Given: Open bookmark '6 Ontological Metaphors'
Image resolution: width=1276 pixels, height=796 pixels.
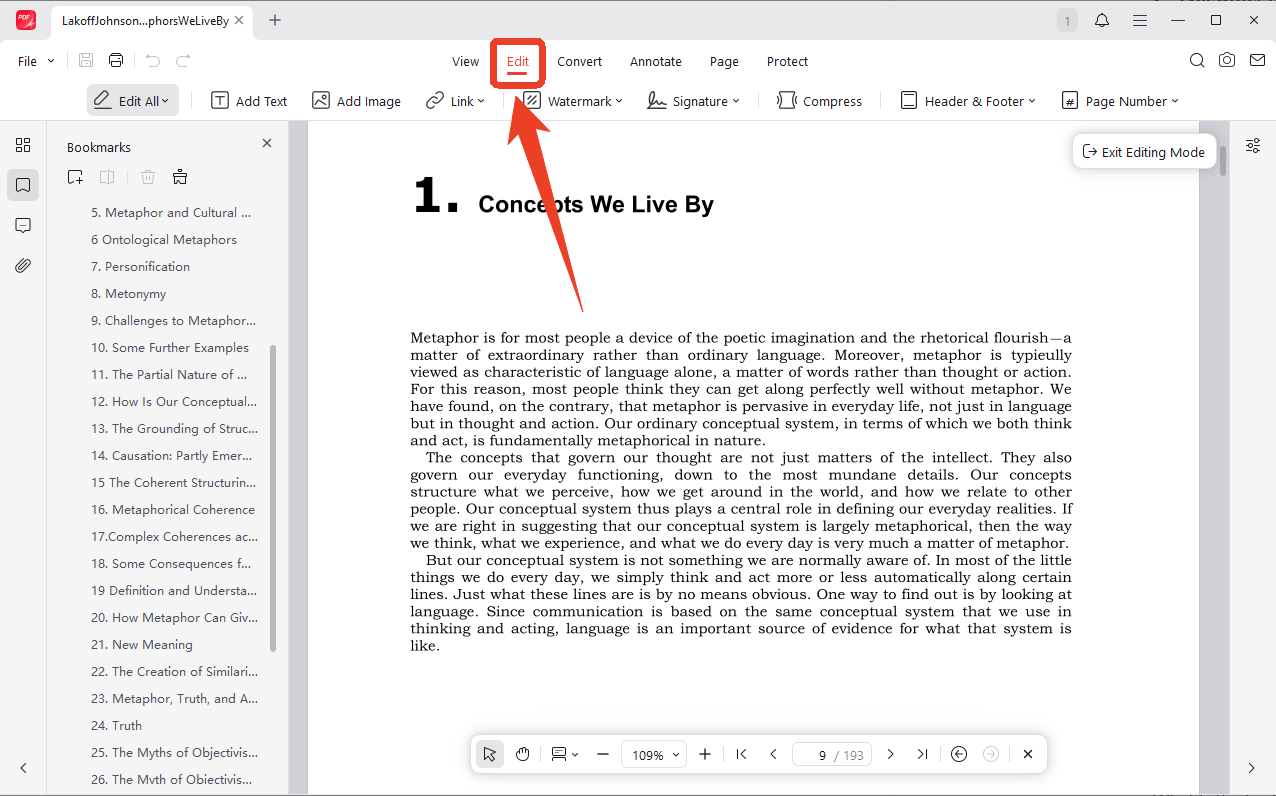Looking at the screenshot, I should click(x=164, y=240).
